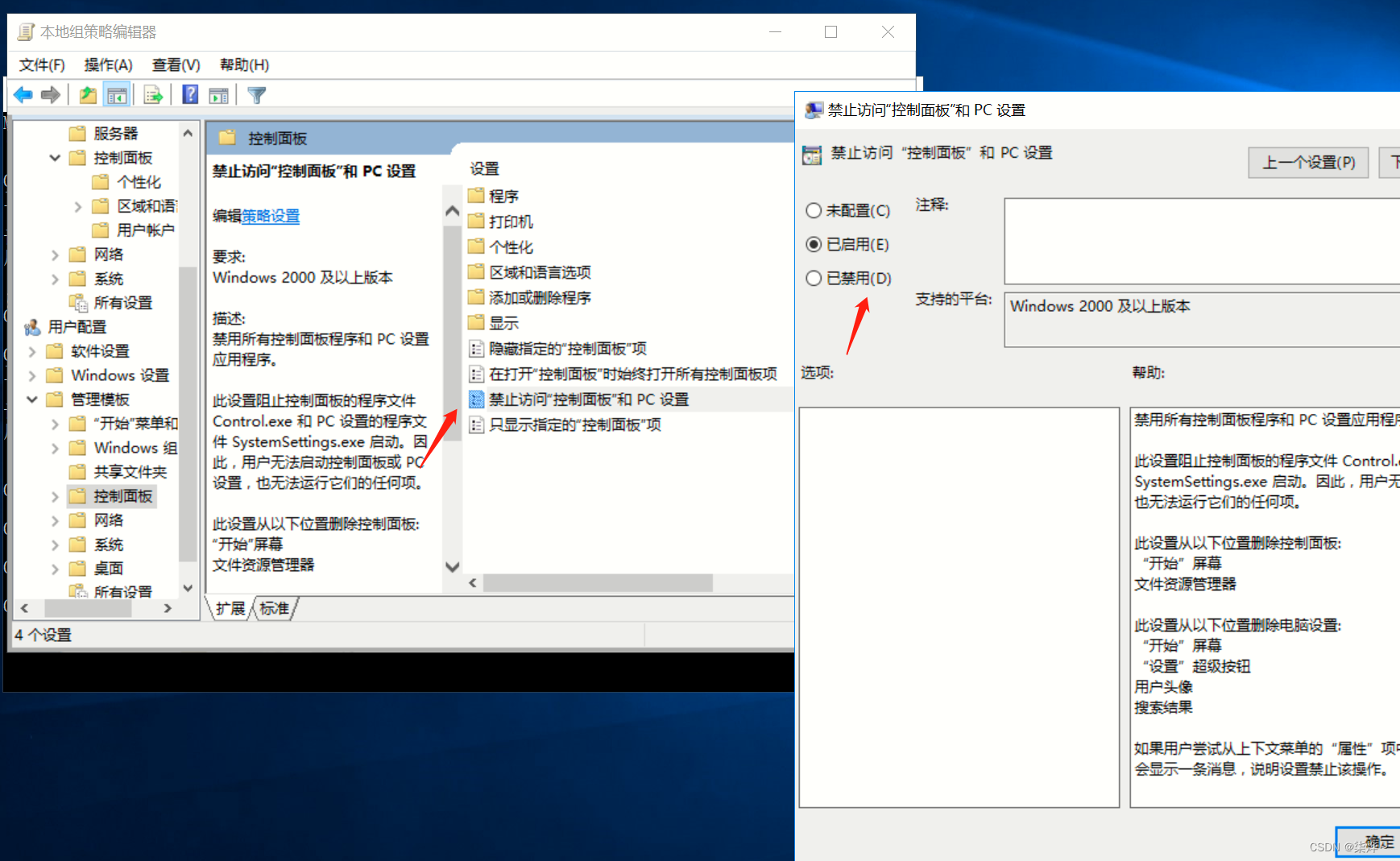Click the Export list toolbar icon

pyautogui.click(x=153, y=95)
